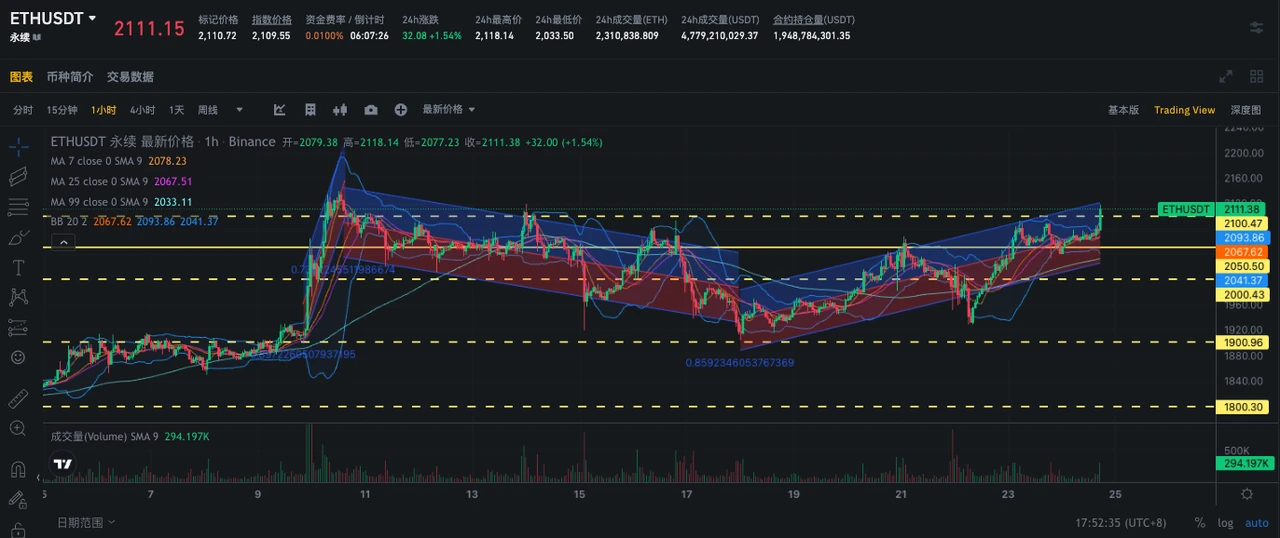Expand the ETHUSDT pair selector dropdown
Screen dimensions: 1280x538
(x=93, y=19)
